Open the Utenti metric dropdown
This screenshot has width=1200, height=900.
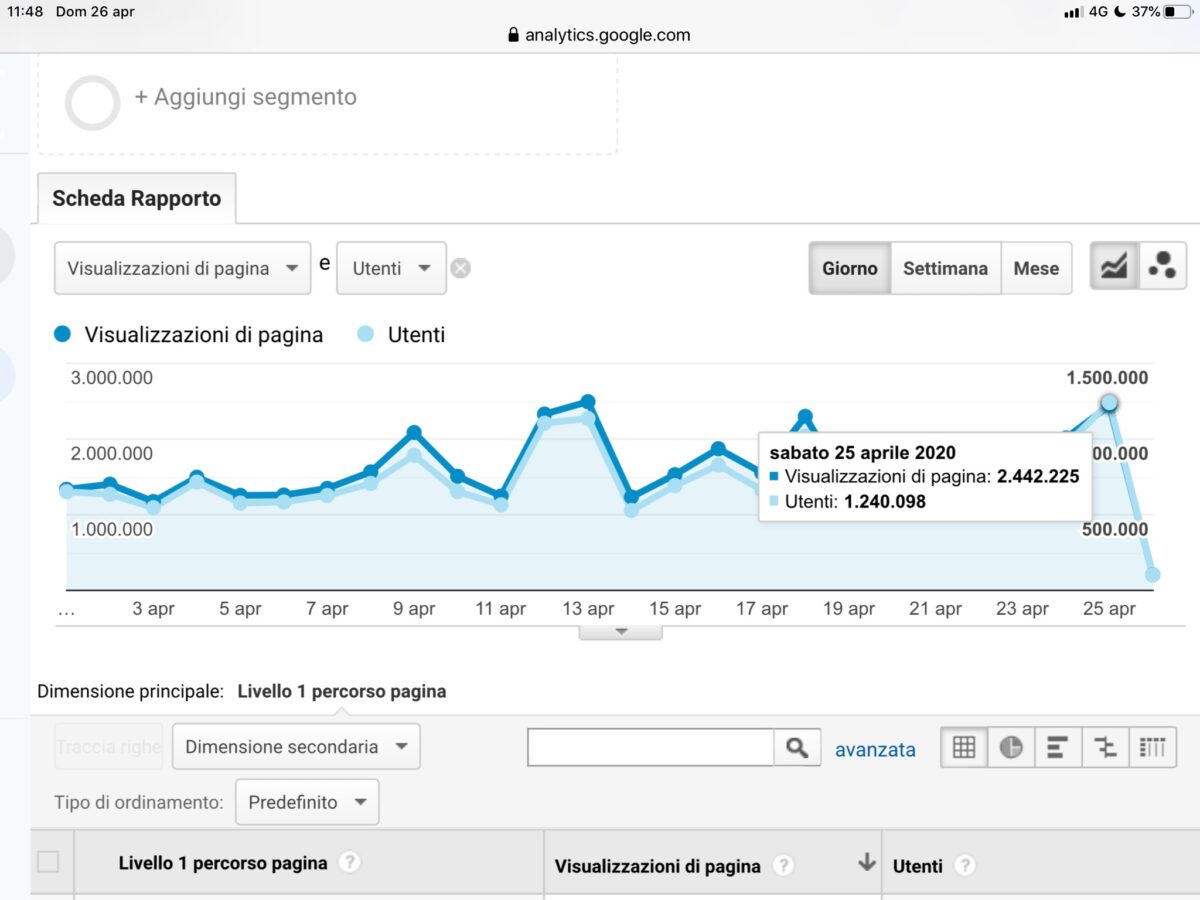[391, 268]
